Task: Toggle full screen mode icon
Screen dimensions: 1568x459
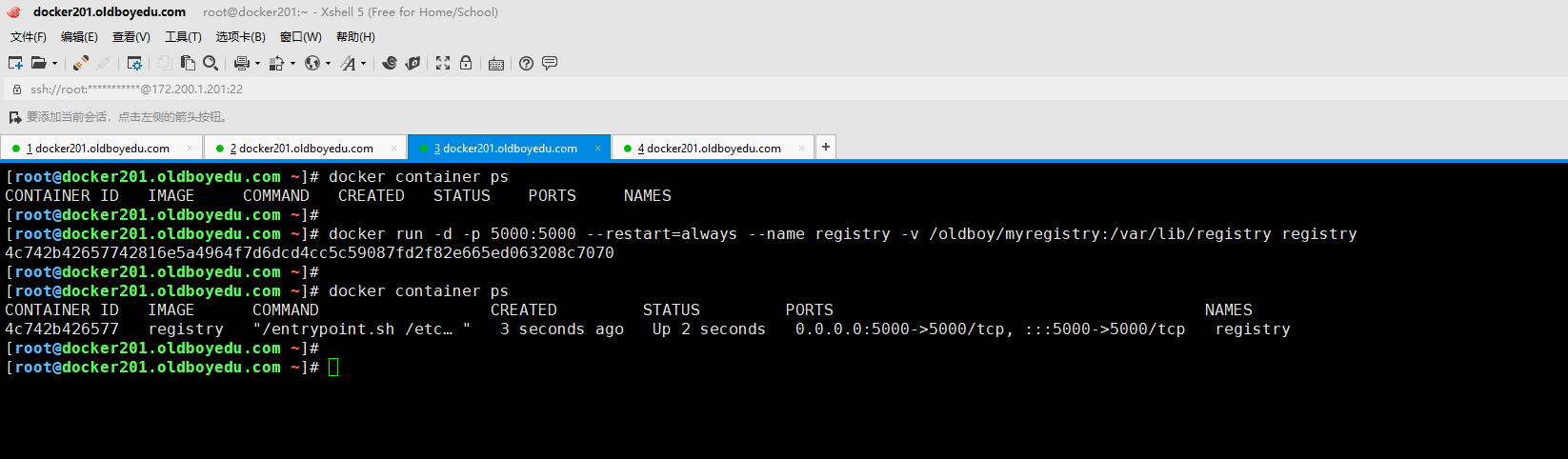Action: [443, 63]
